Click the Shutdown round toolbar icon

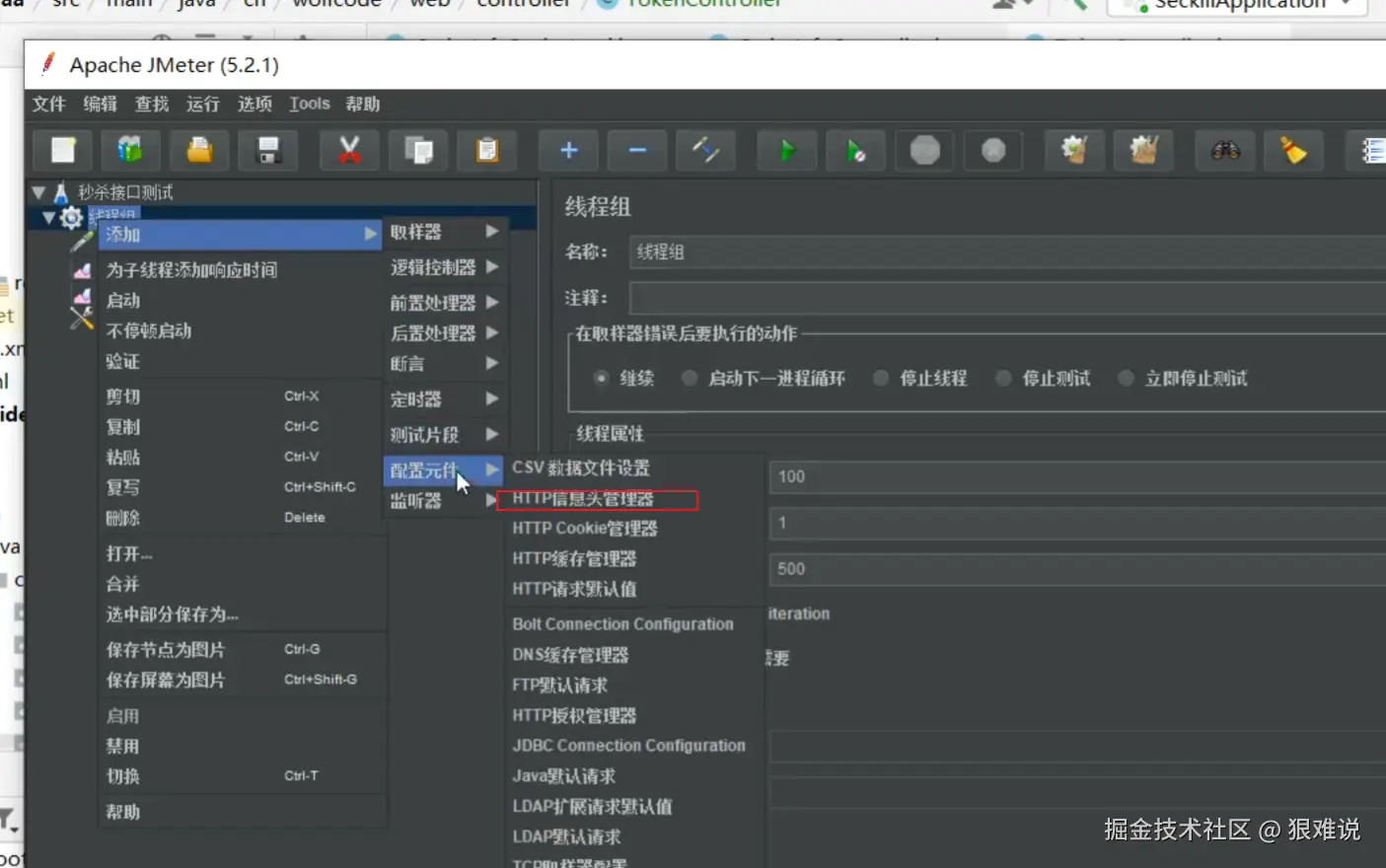point(994,150)
